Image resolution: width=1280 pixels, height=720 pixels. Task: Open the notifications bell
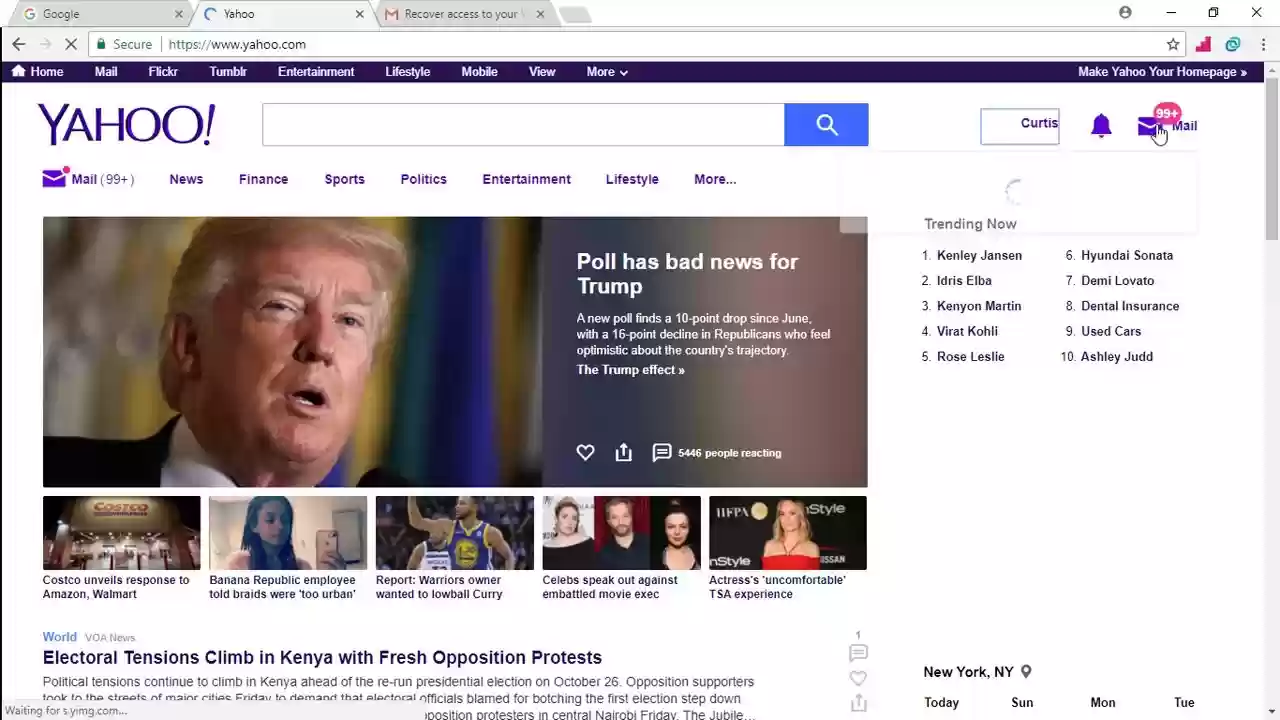1101,125
